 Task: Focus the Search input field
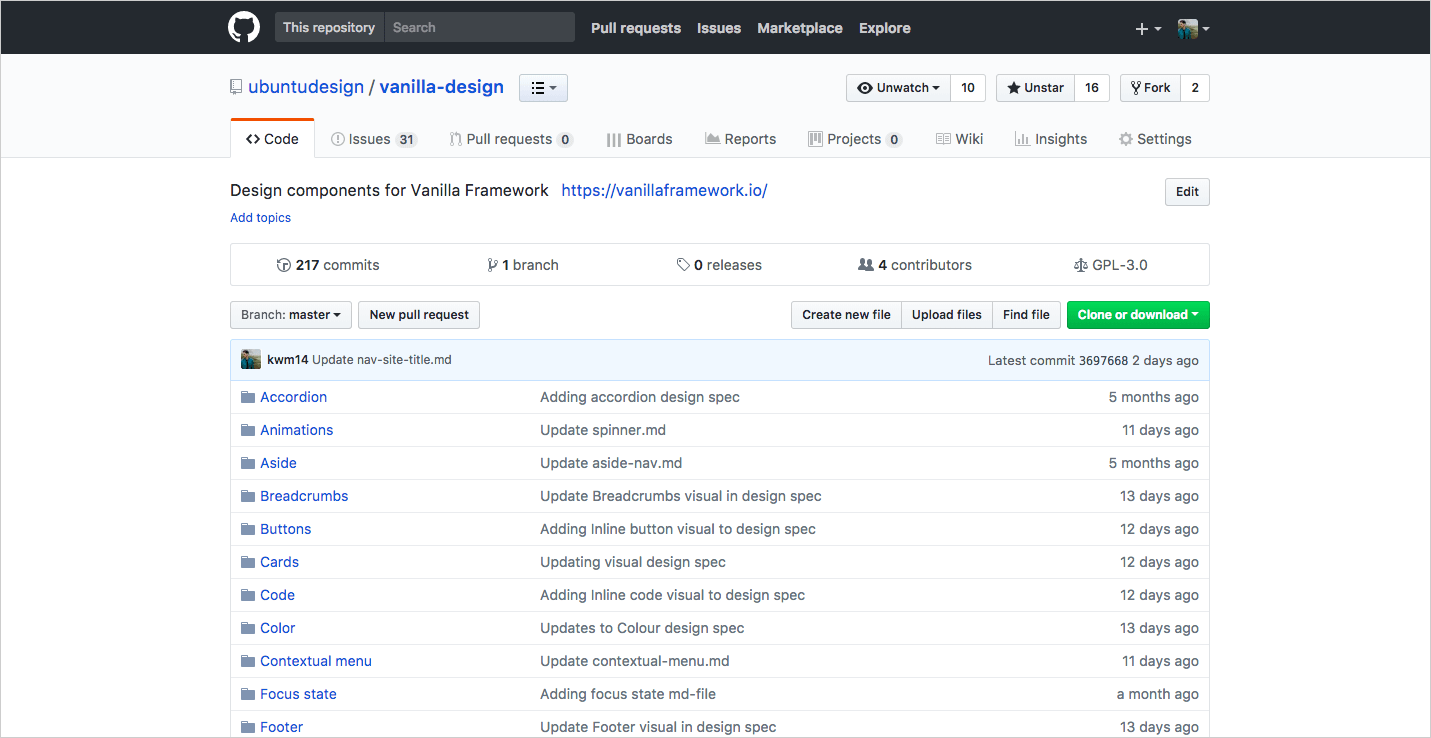pos(480,27)
